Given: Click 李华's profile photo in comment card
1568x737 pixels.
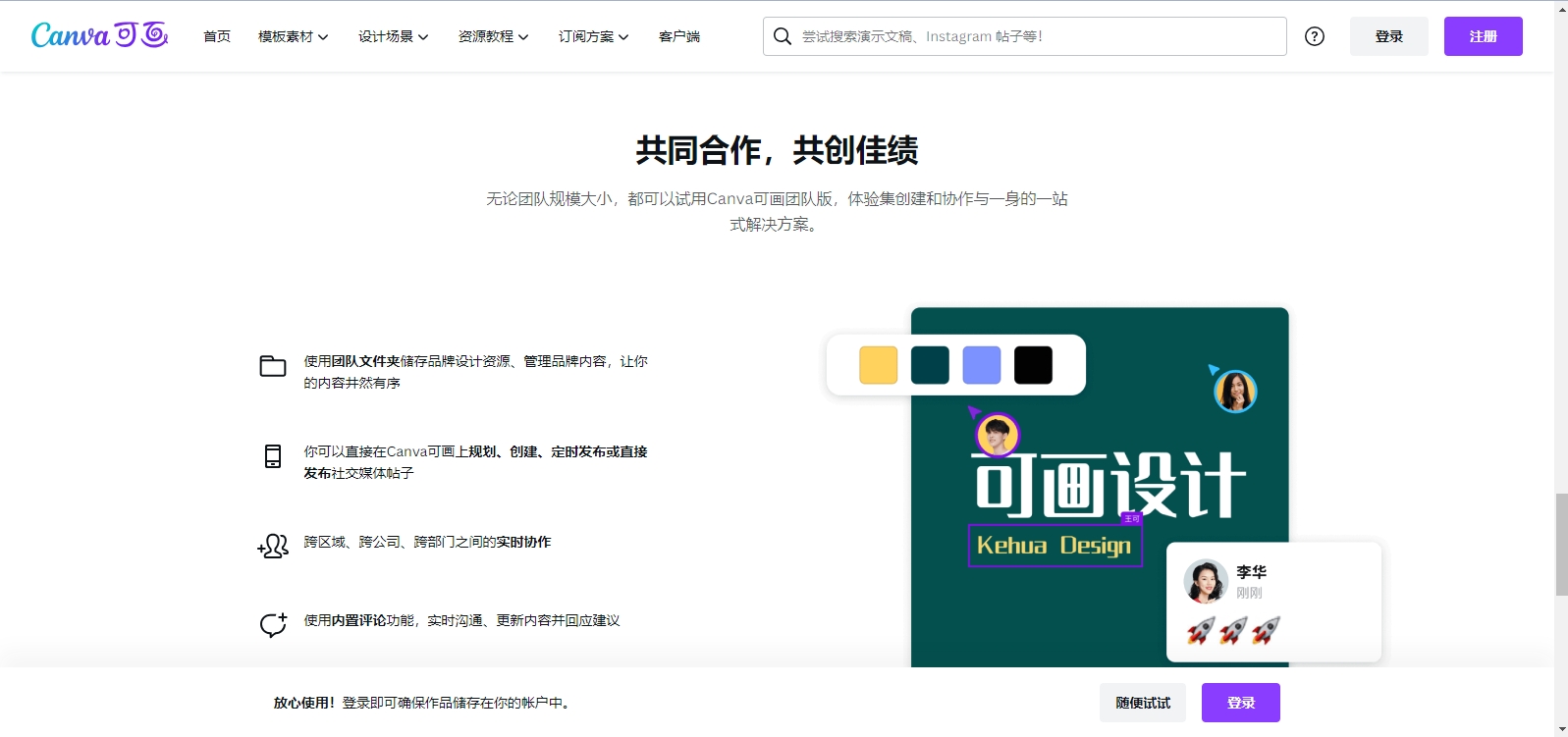Looking at the screenshot, I should click(1206, 581).
